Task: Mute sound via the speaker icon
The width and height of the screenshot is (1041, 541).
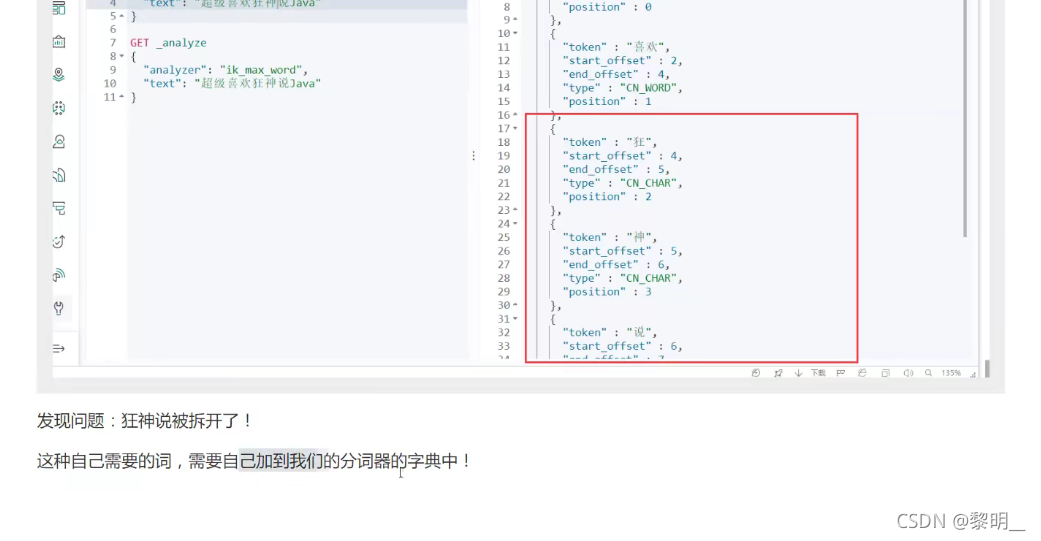Action: [908, 373]
